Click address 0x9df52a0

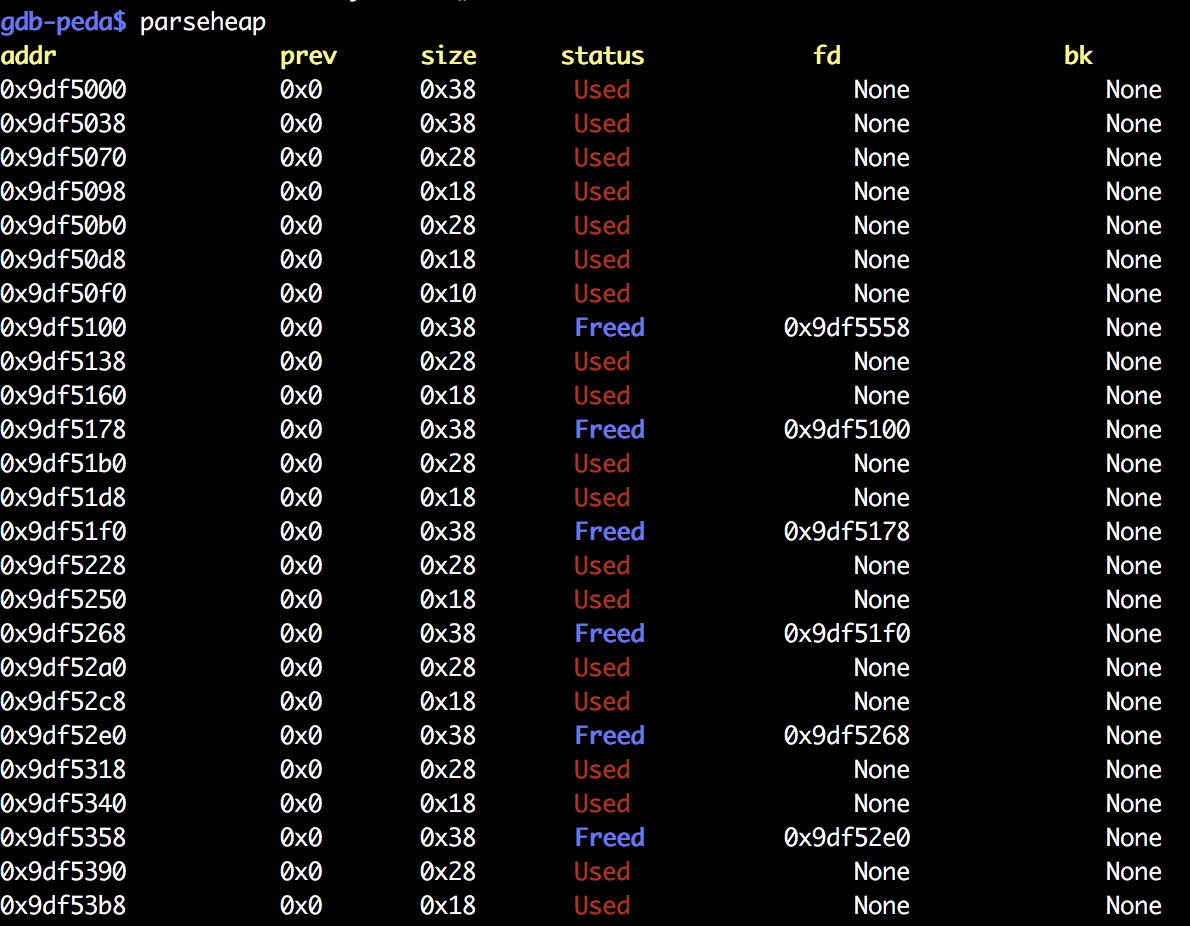pyautogui.click(x=63, y=667)
